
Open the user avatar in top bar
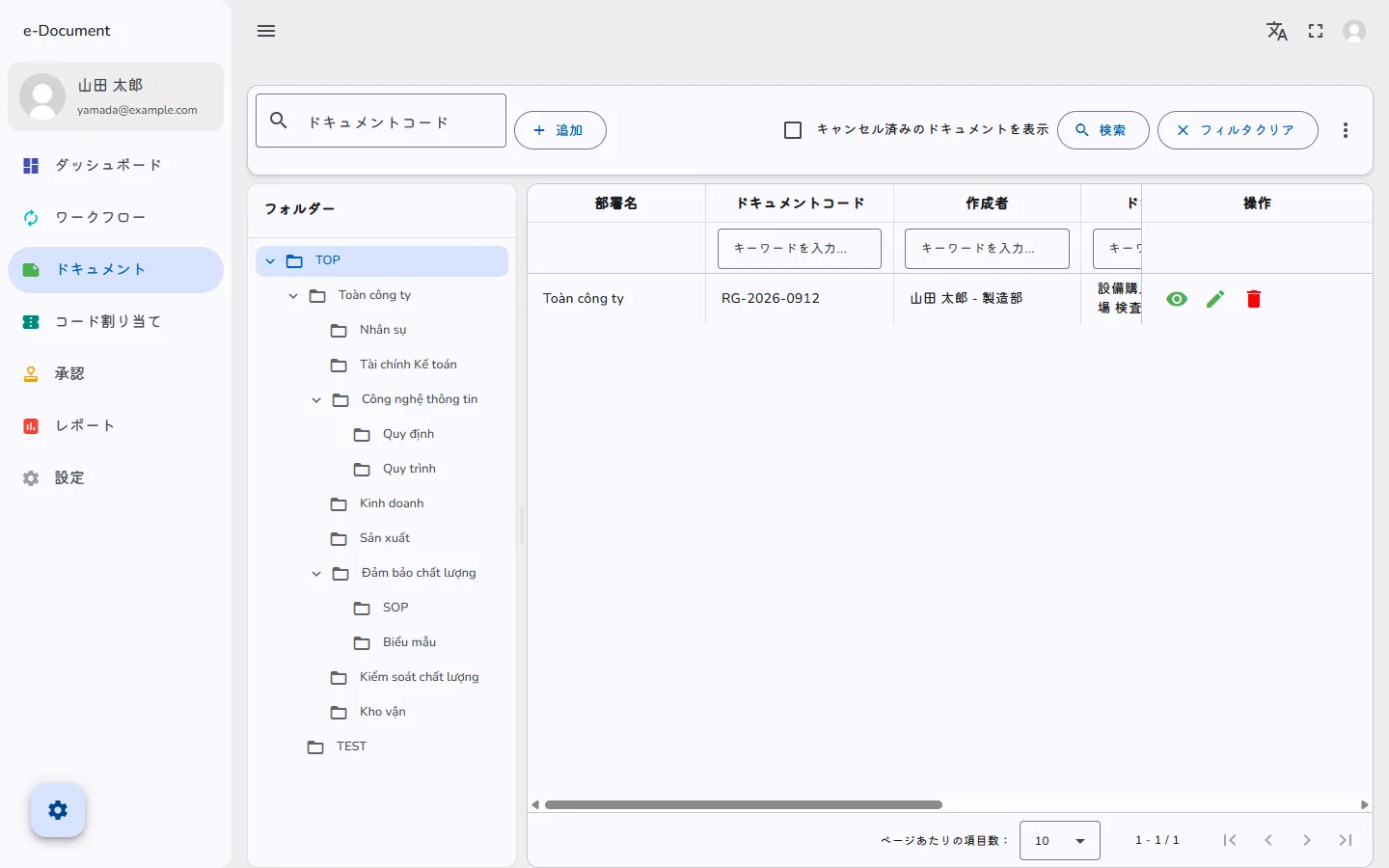click(1354, 31)
